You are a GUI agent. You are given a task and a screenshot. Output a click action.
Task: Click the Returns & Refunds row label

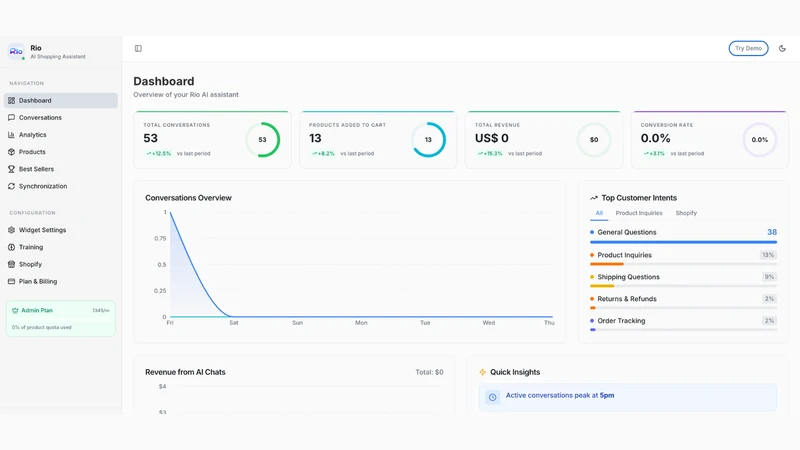[627, 299]
